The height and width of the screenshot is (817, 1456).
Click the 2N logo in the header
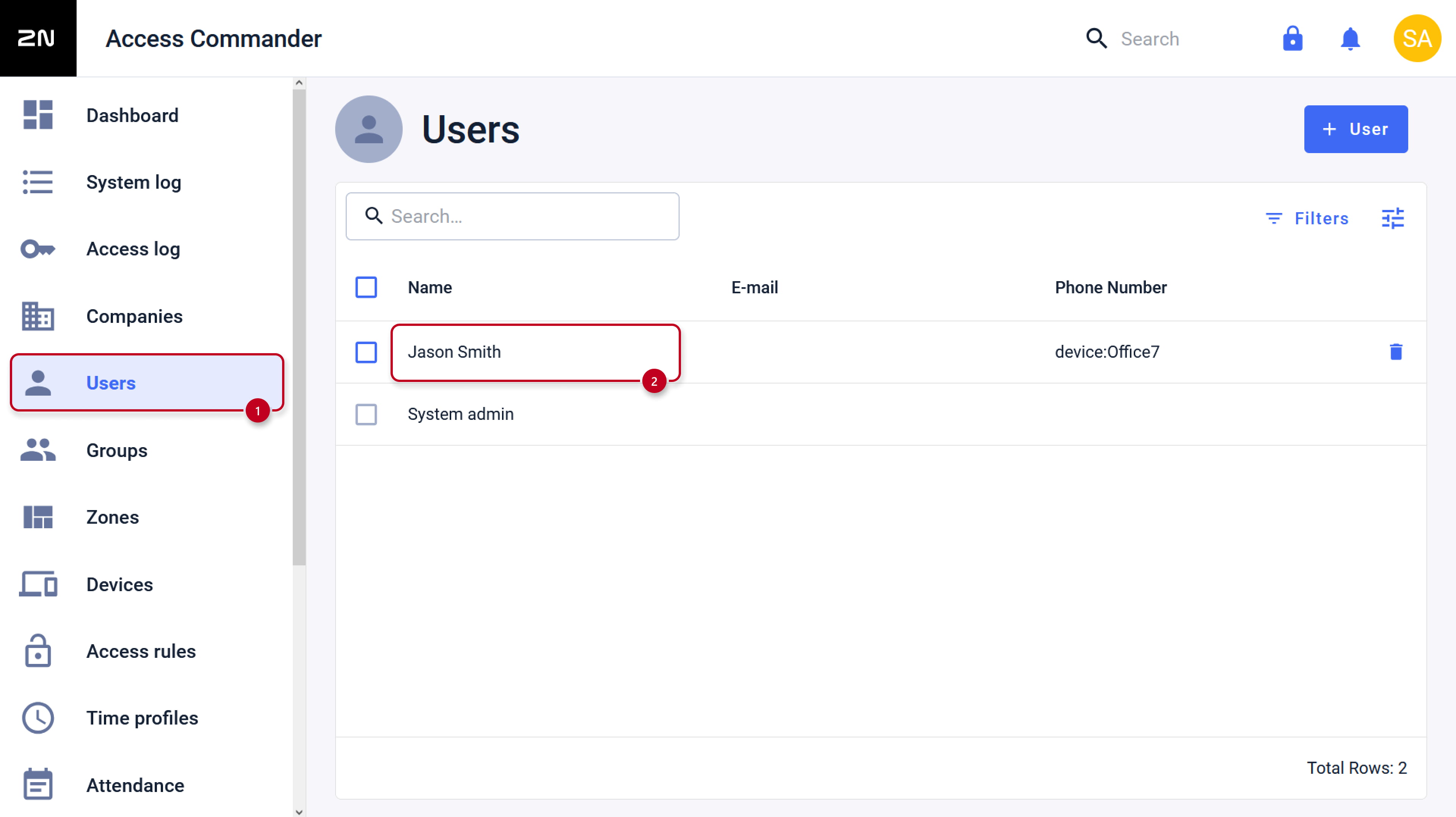tap(37, 38)
